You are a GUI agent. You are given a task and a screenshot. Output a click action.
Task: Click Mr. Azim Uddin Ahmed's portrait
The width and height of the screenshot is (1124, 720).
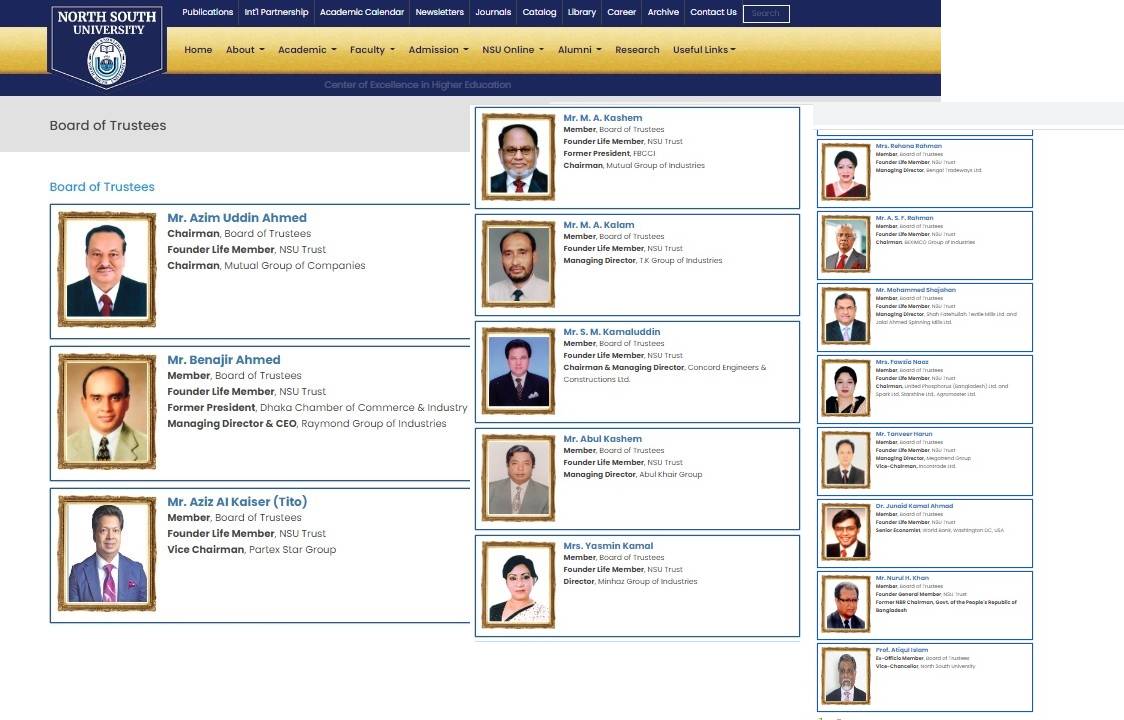click(107, 270)
